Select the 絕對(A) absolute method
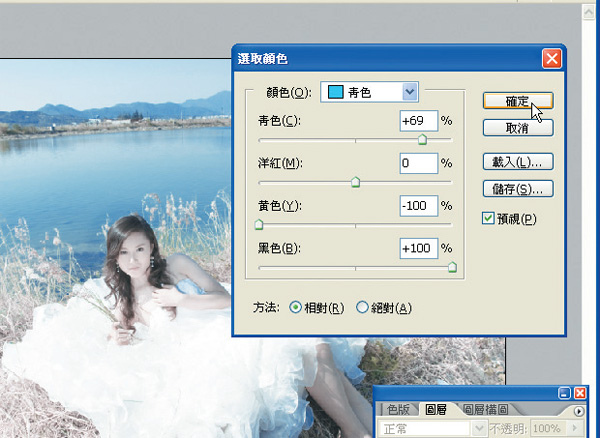Viewport: 600px width, 438px height. (362, 307)
